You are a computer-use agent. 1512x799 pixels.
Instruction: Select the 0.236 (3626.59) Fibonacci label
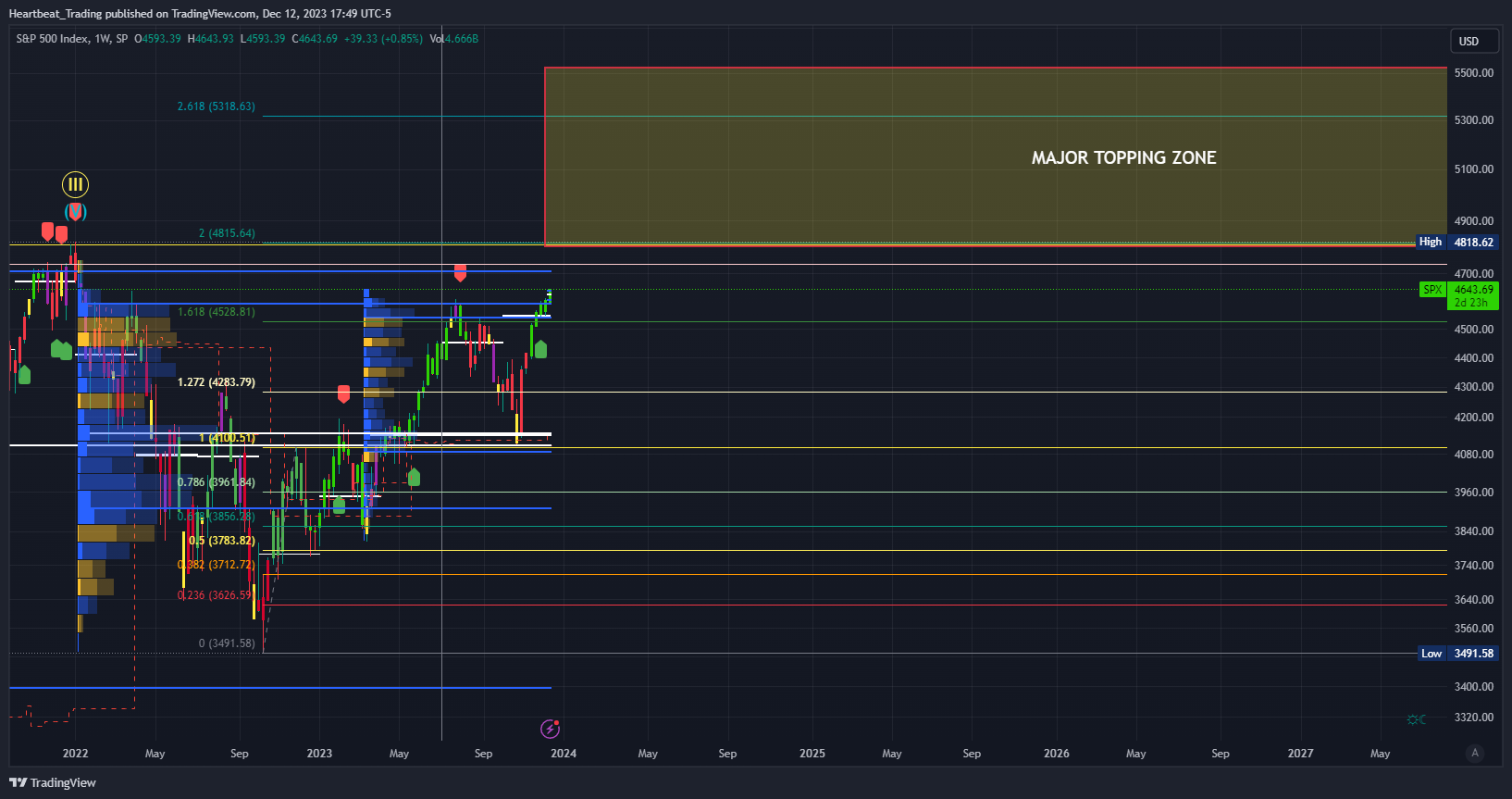point(217,595)
